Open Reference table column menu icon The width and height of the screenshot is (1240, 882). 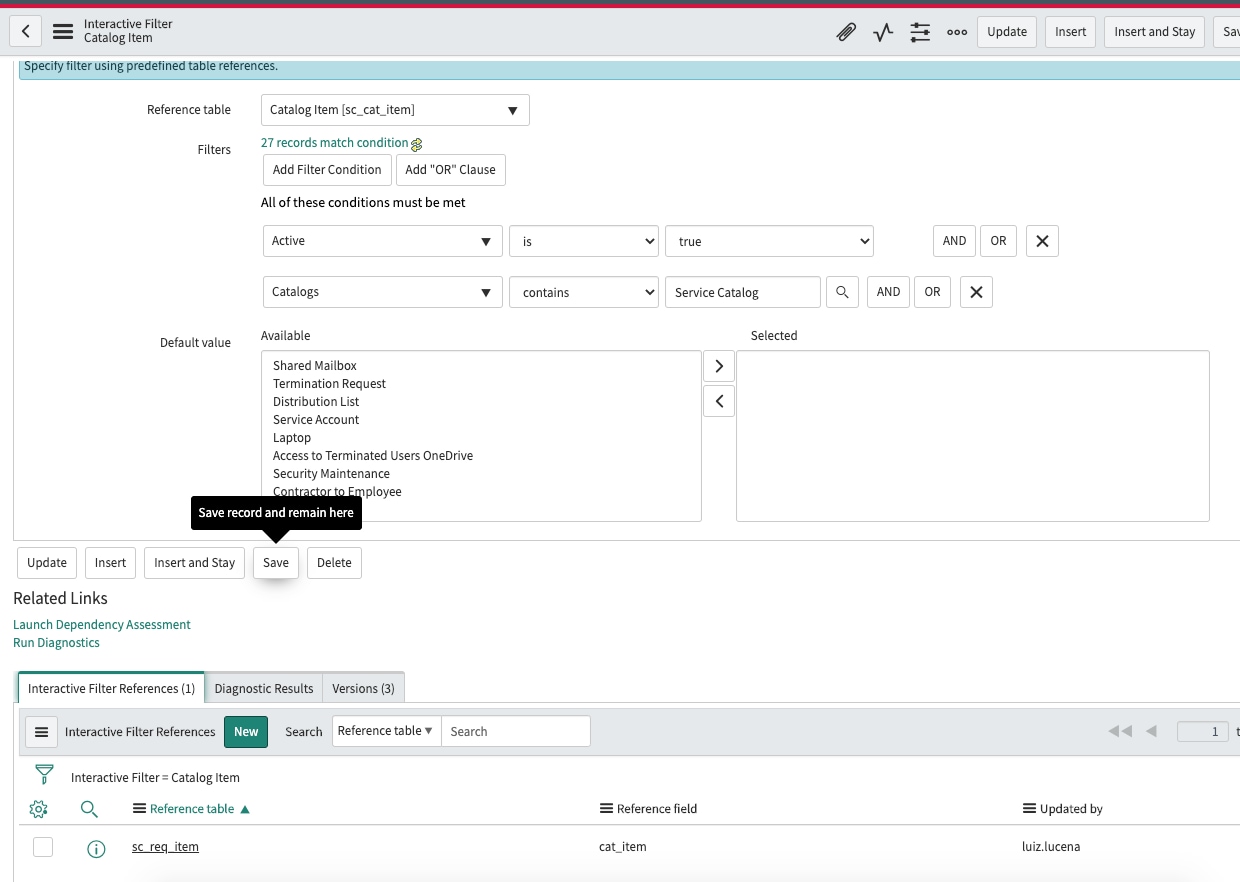click(139, 809)
